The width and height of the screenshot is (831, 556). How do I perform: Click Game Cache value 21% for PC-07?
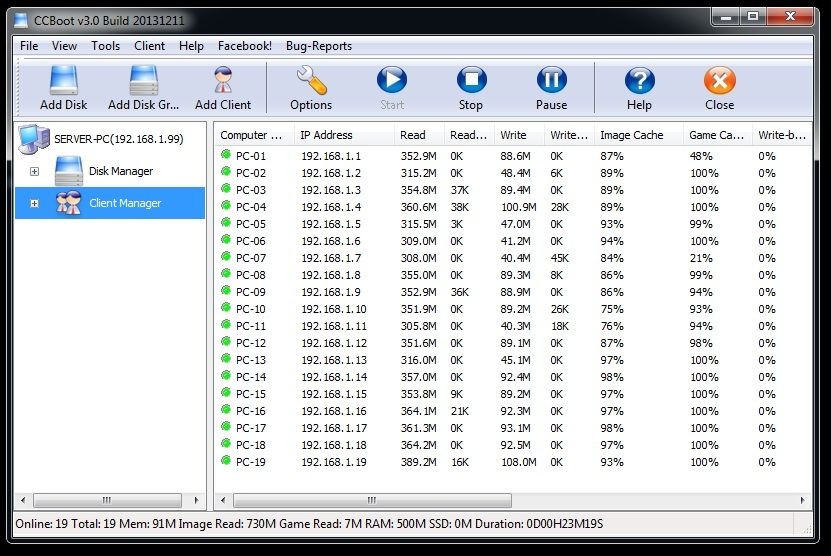point(701,258)
